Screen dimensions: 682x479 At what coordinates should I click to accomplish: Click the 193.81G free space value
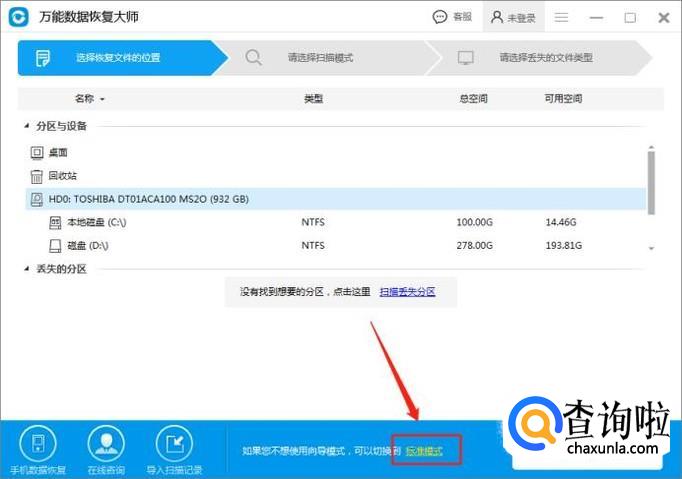click(564, 245)
